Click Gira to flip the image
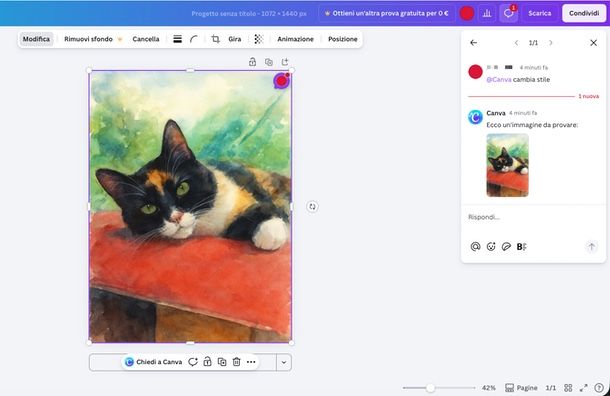Screen dimensions: 610x396 235,39
